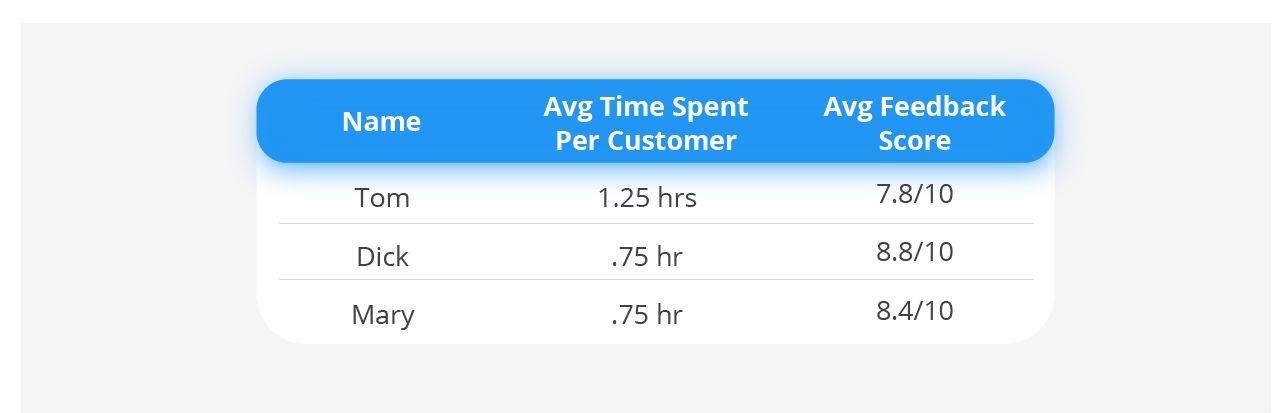
Task: Select the "Avg Time Spent" header line
Action: (646, 107)
